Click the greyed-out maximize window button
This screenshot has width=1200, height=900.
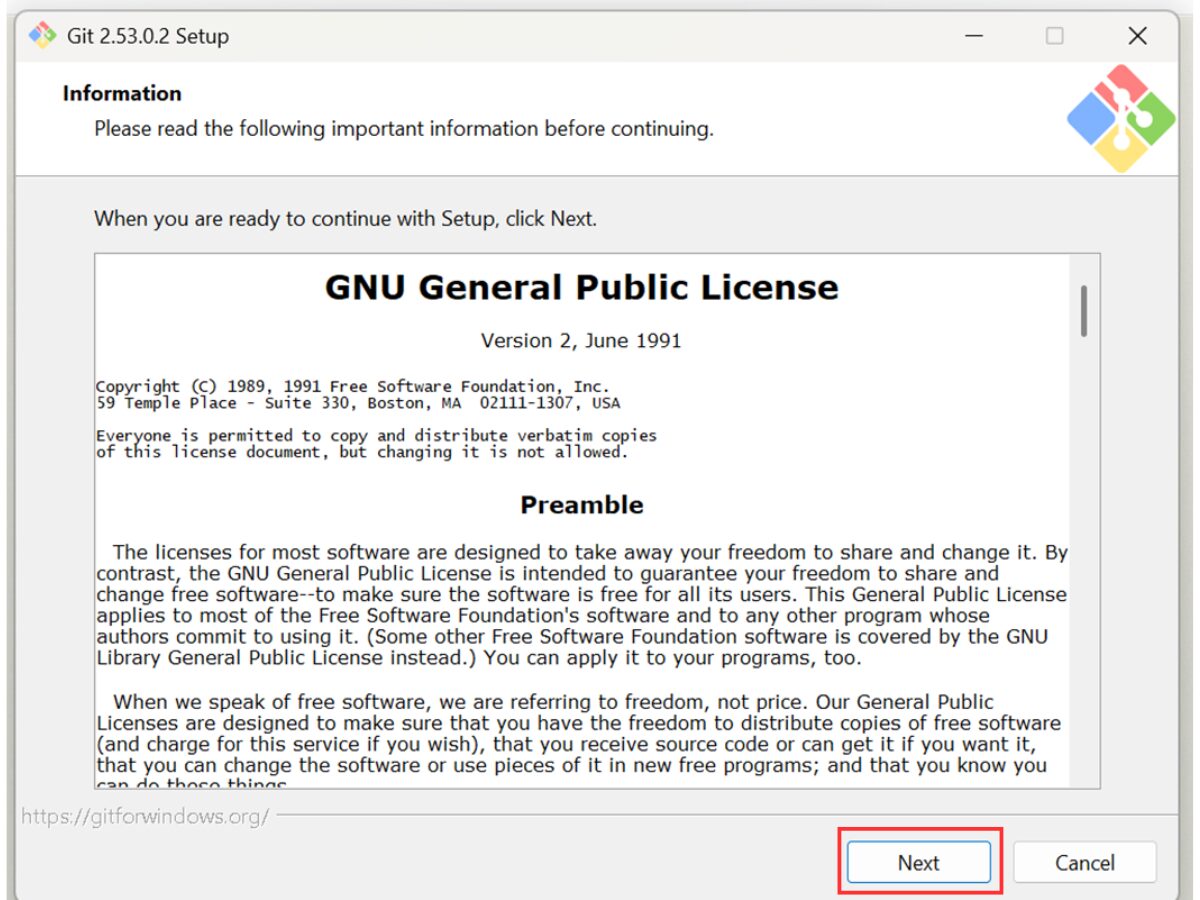[1055, 36]
